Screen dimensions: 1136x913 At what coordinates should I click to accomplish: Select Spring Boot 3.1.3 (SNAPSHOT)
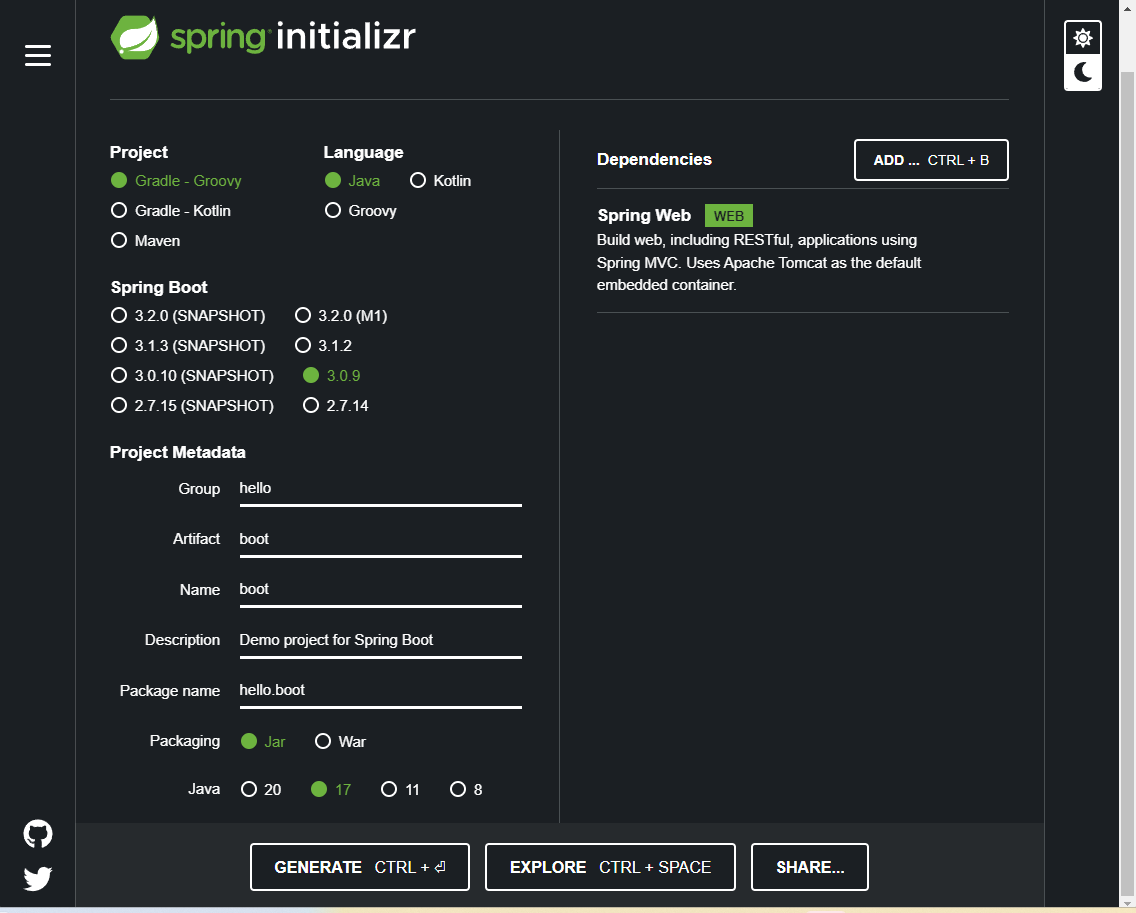(x=188, y=346)
